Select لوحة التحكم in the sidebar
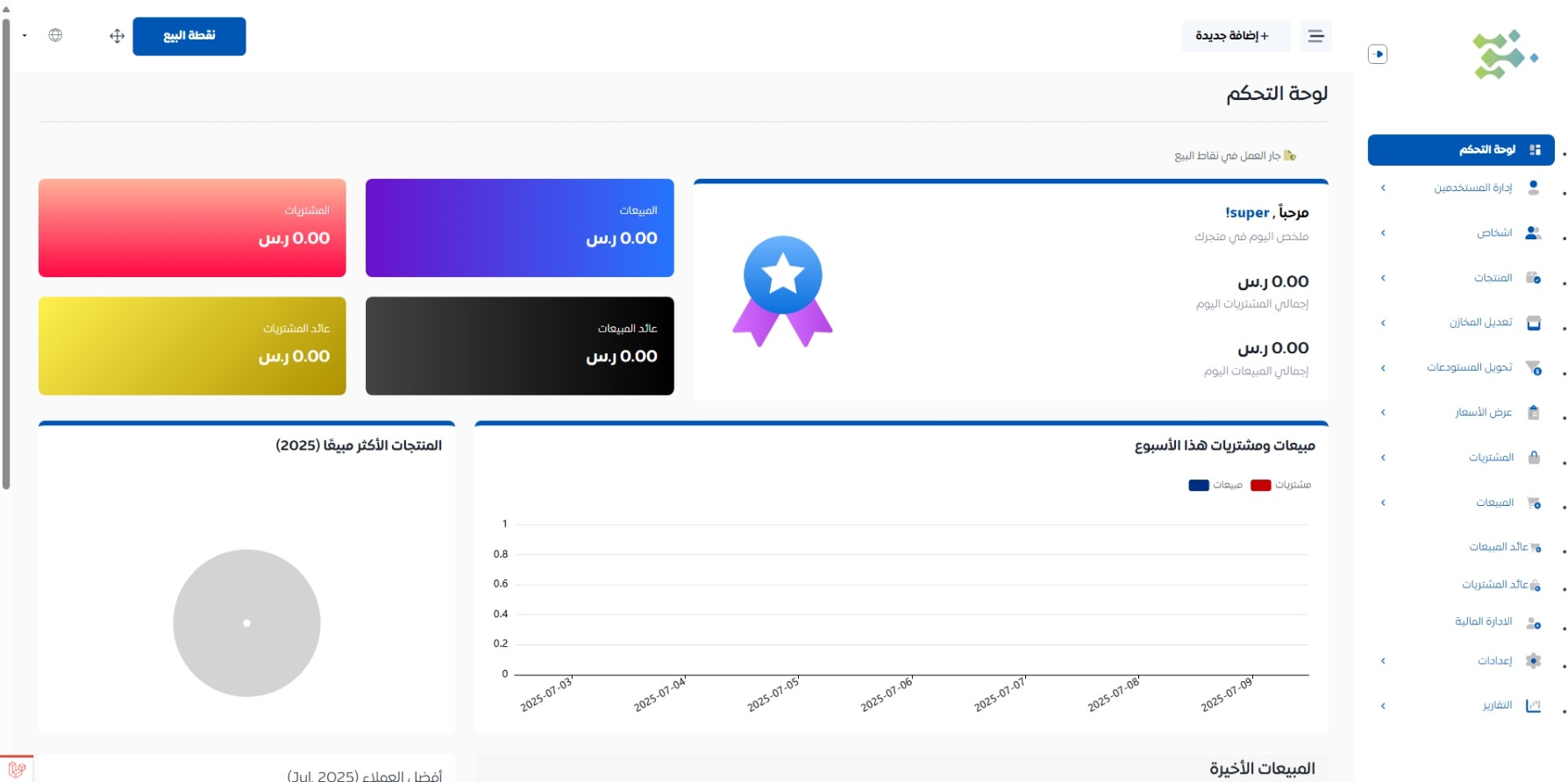Image resolution: width=1568 pixels, height=782 pixels. [1461, 150]
